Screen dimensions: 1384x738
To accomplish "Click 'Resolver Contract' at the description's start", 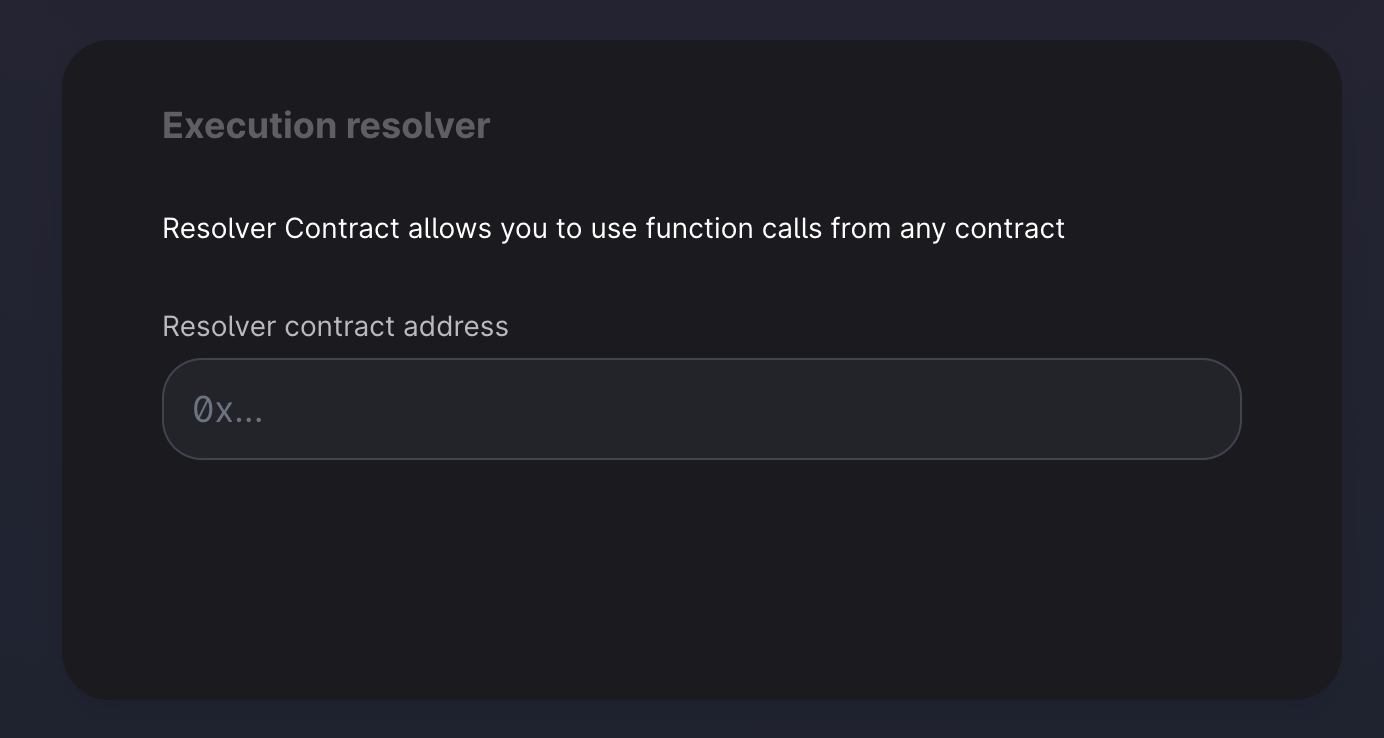I will pyautogui.click(x=281, y=229).
